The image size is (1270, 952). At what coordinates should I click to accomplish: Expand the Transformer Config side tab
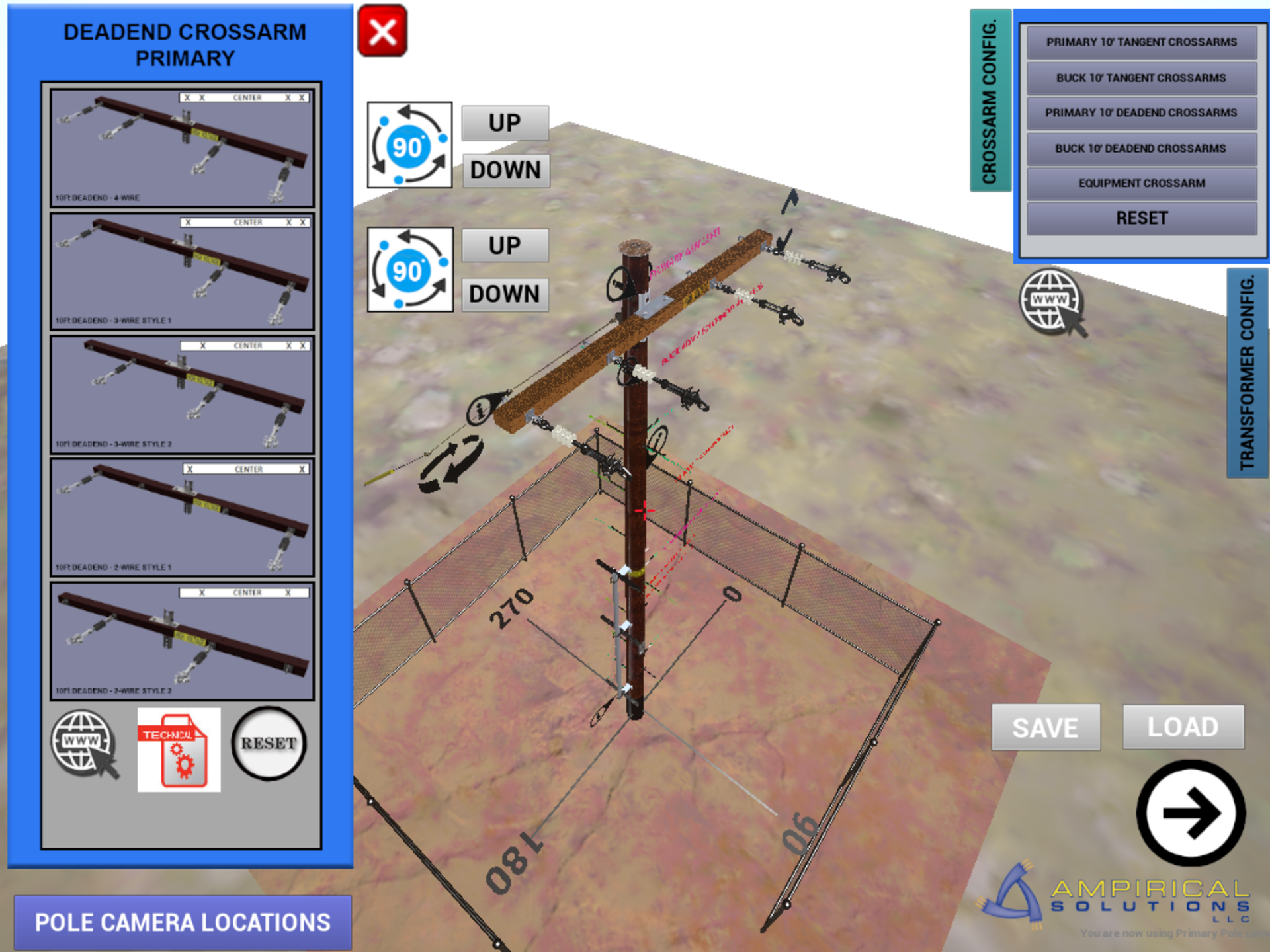(1248, 373)
